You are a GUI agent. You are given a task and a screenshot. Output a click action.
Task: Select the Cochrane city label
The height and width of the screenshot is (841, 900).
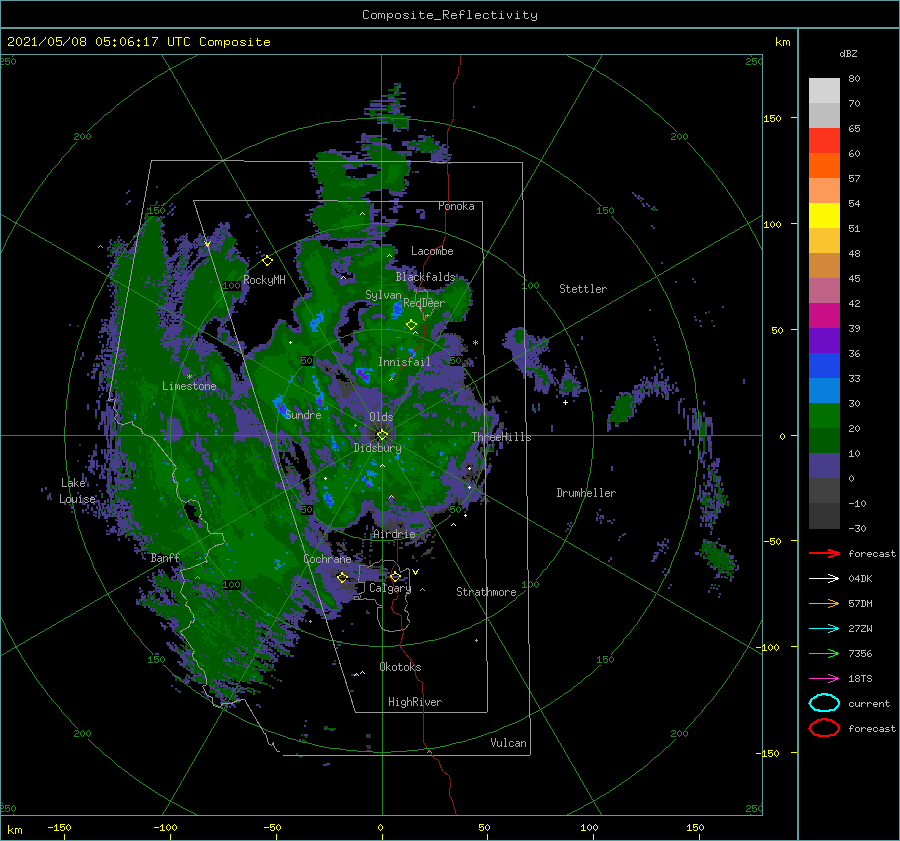pos(327,559)
